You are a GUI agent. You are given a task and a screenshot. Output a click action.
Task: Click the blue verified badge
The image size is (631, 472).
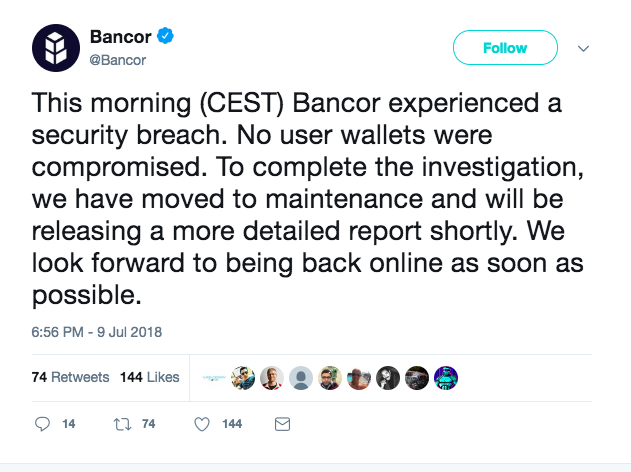pyautogui.click(x=165, y=36)
